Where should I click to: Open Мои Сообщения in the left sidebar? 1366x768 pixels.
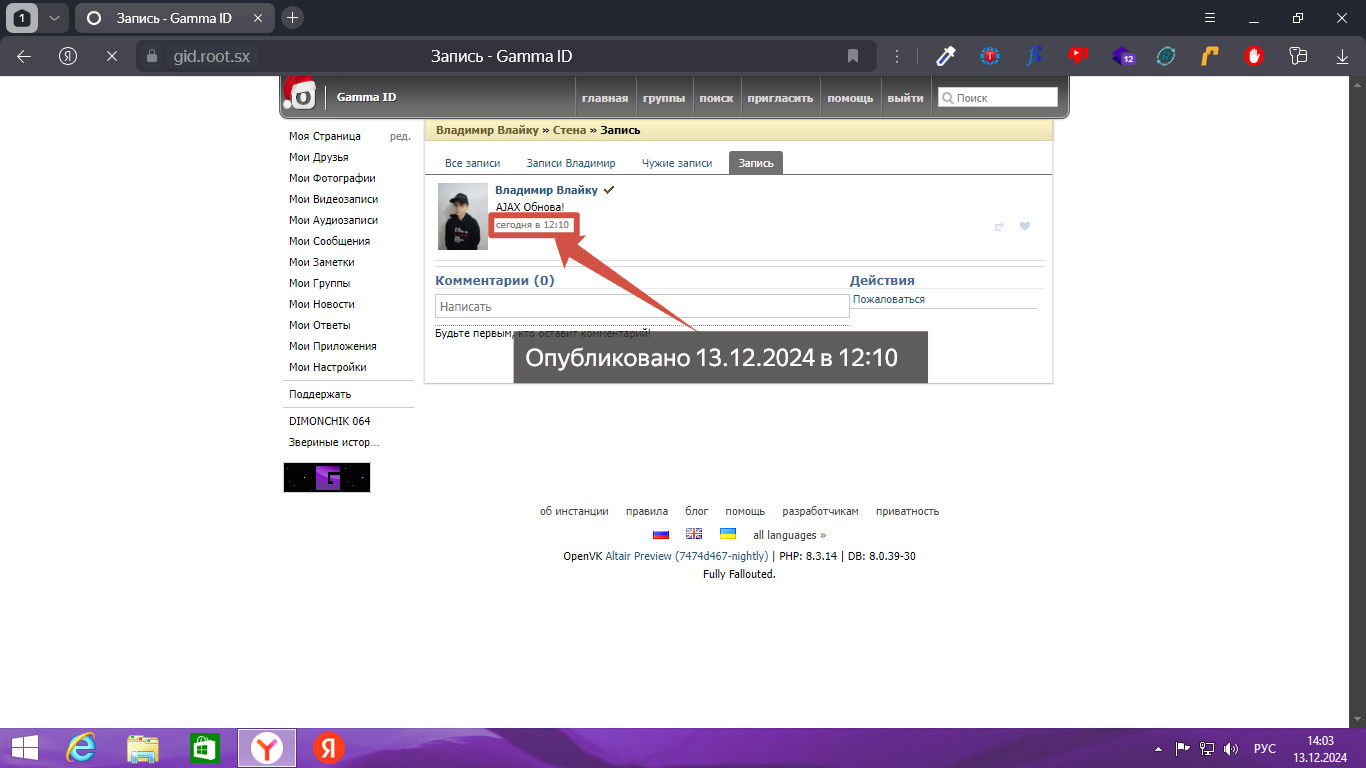[x=329, y=241]
